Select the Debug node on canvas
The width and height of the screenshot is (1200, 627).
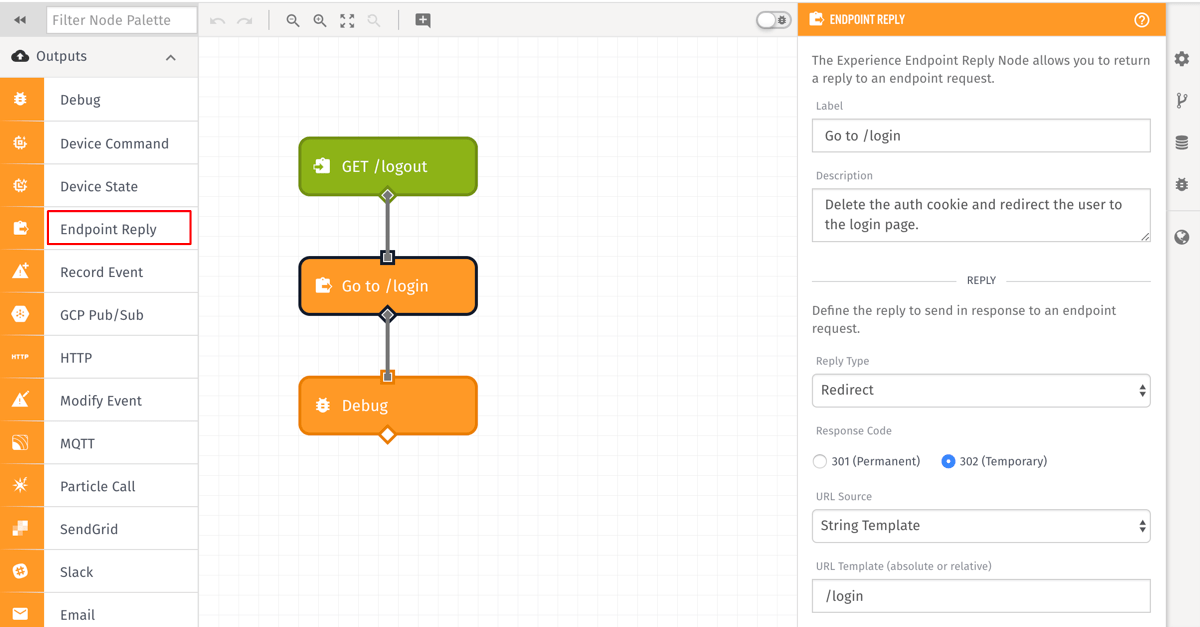(x=388, y=405)
